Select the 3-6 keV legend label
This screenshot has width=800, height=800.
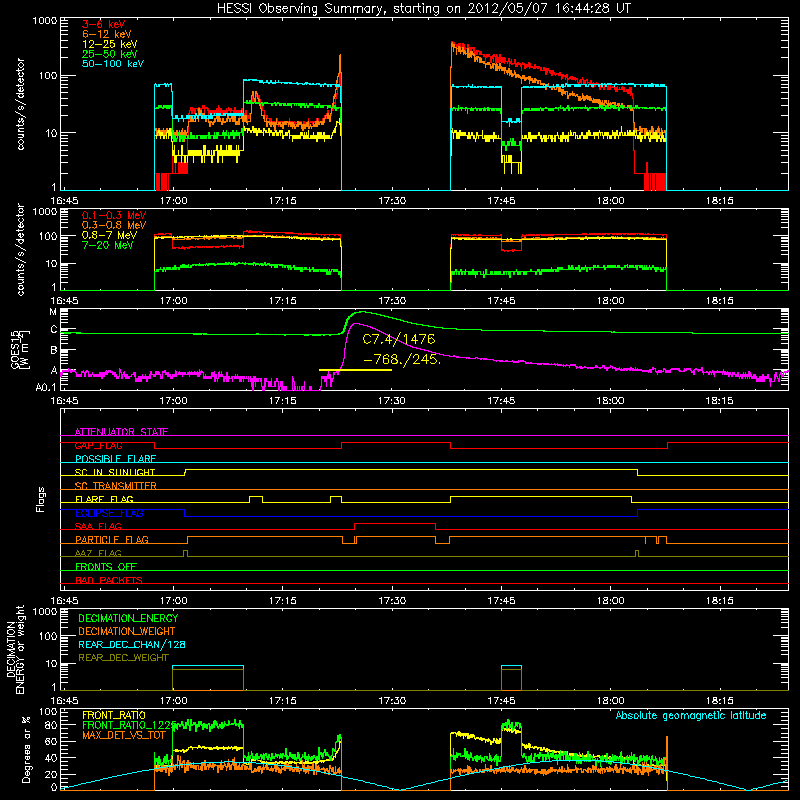[103, 24]
